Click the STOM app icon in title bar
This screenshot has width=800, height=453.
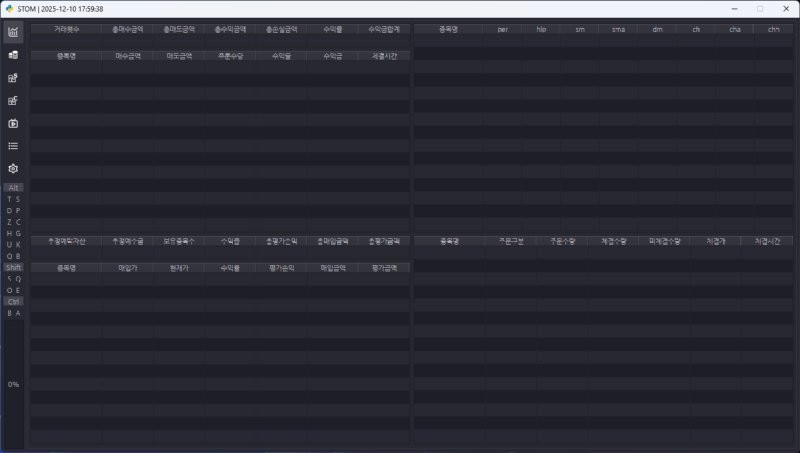(9, 8)
